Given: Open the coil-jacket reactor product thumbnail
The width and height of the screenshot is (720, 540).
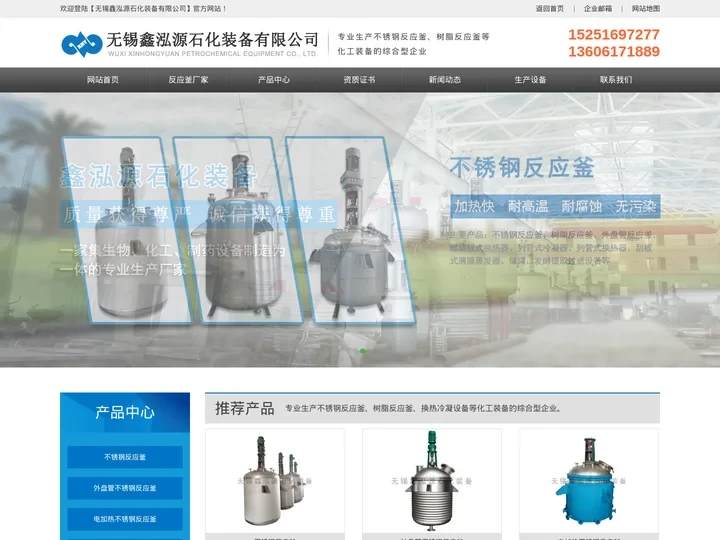Looking at the screenshot, I should coord(432,481).
